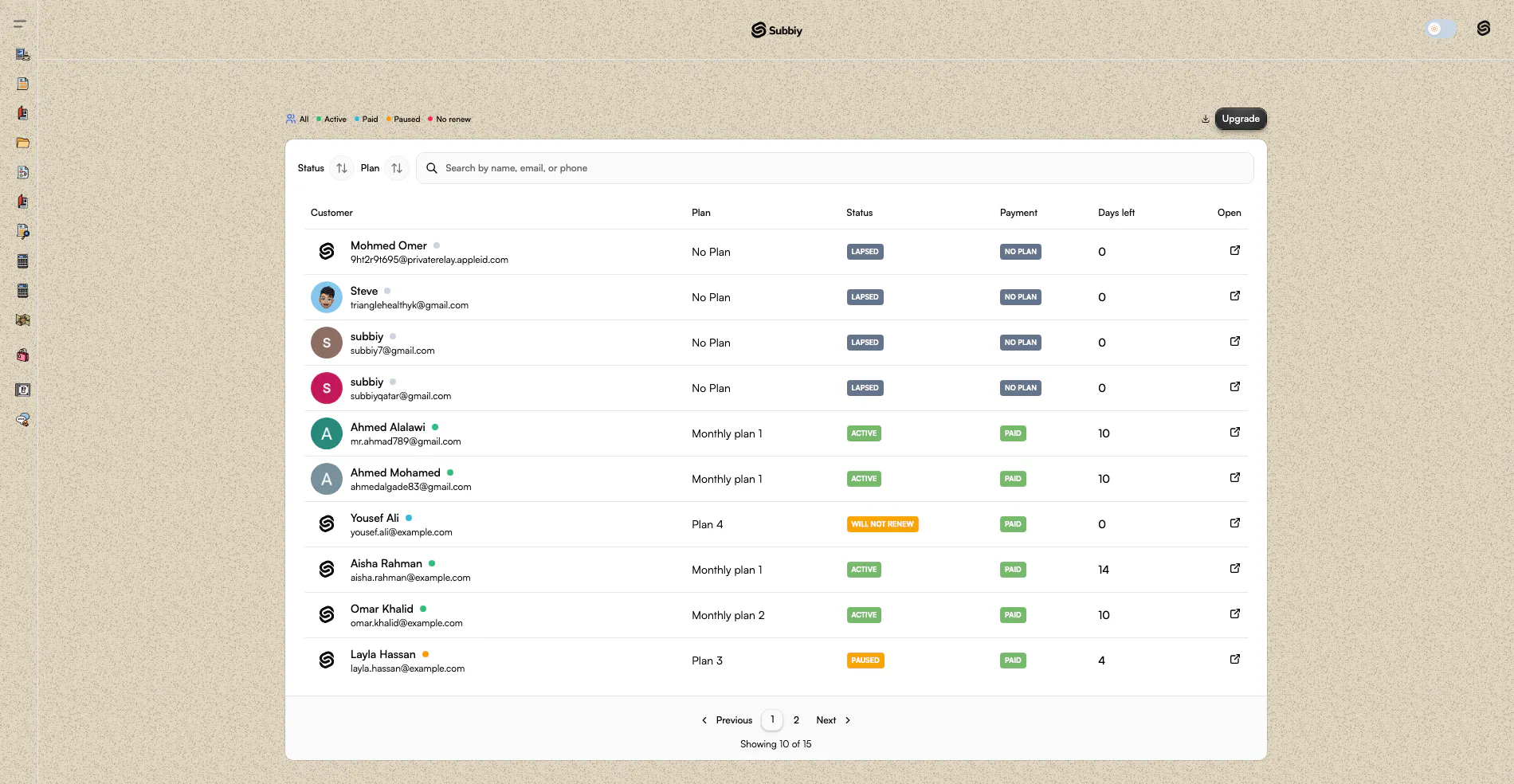Open Mohmed Omer's details via open icon
This screenshot has width=1514, height=784.
pyautogui.click(x=1234, y=250)
